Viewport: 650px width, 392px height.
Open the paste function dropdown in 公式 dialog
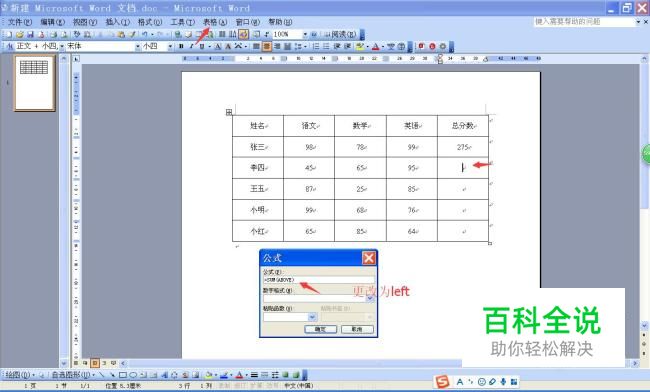[x=313, y=317]
